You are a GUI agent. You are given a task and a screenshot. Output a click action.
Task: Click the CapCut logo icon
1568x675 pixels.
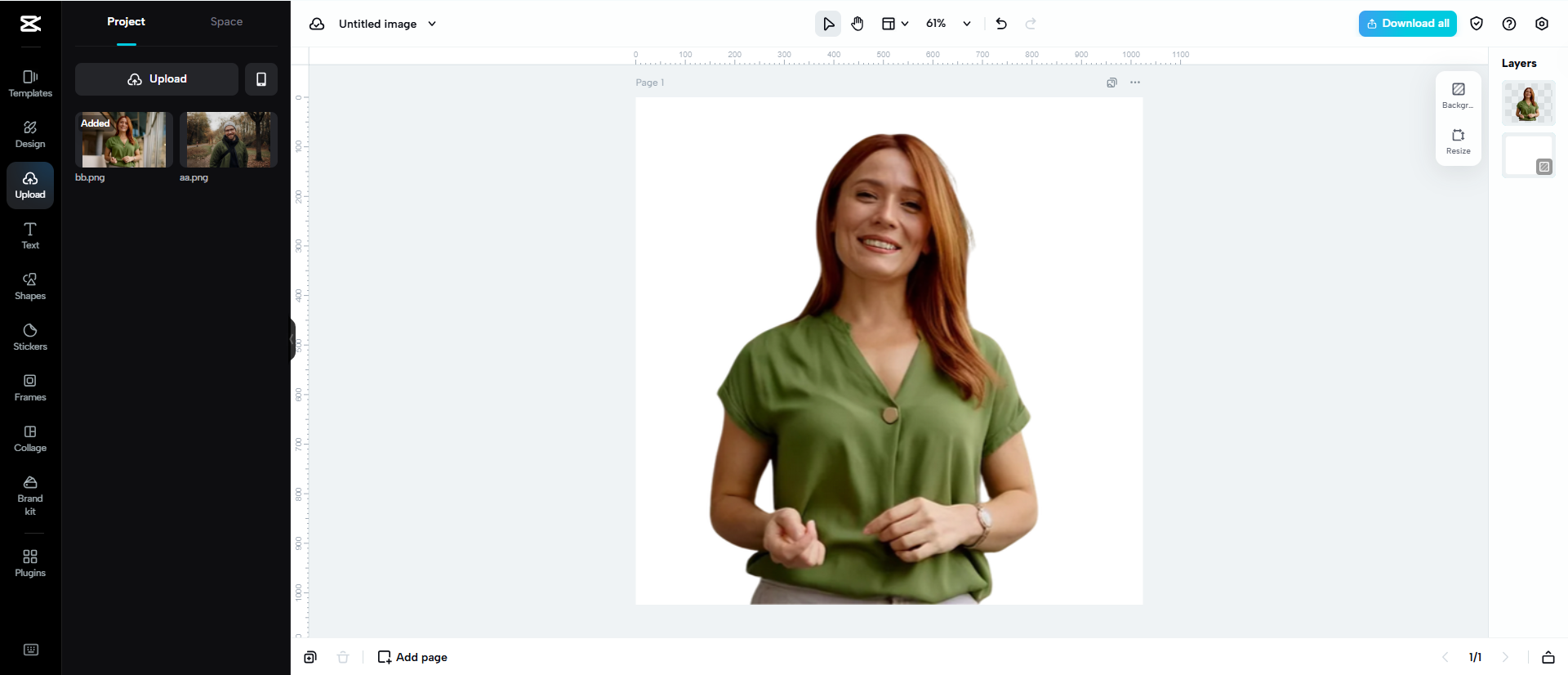30,24
